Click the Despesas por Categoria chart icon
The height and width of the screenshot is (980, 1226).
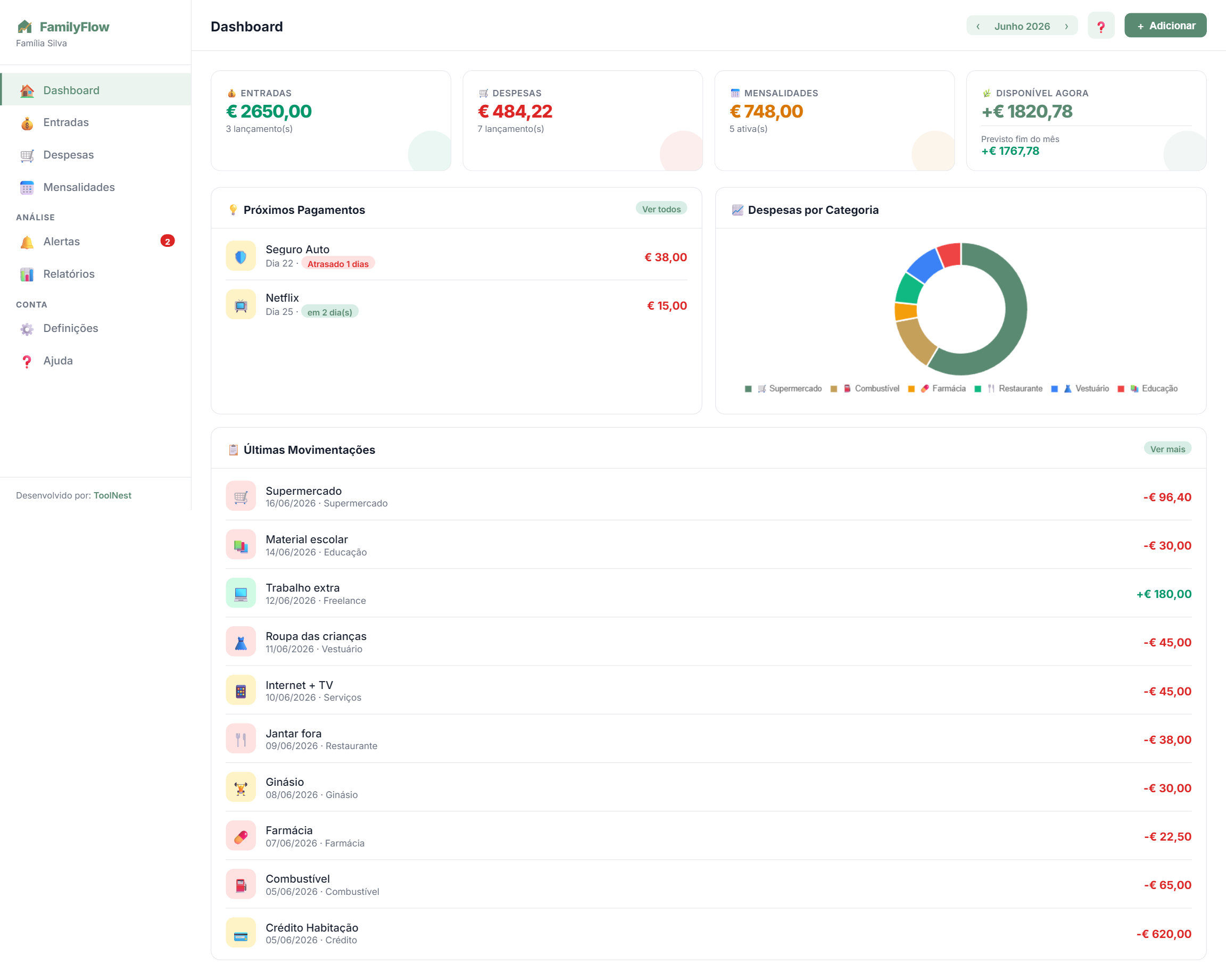click(x=738, y=210)
